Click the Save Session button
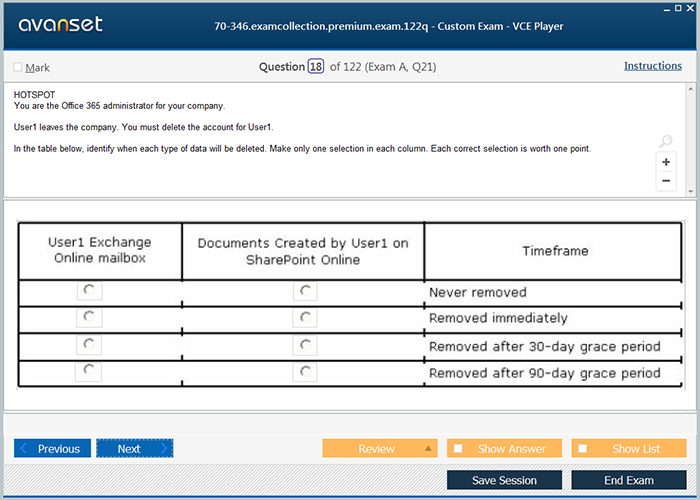This screenshot has height=500, width=700. pyautogui.click(x=504, y=480)
